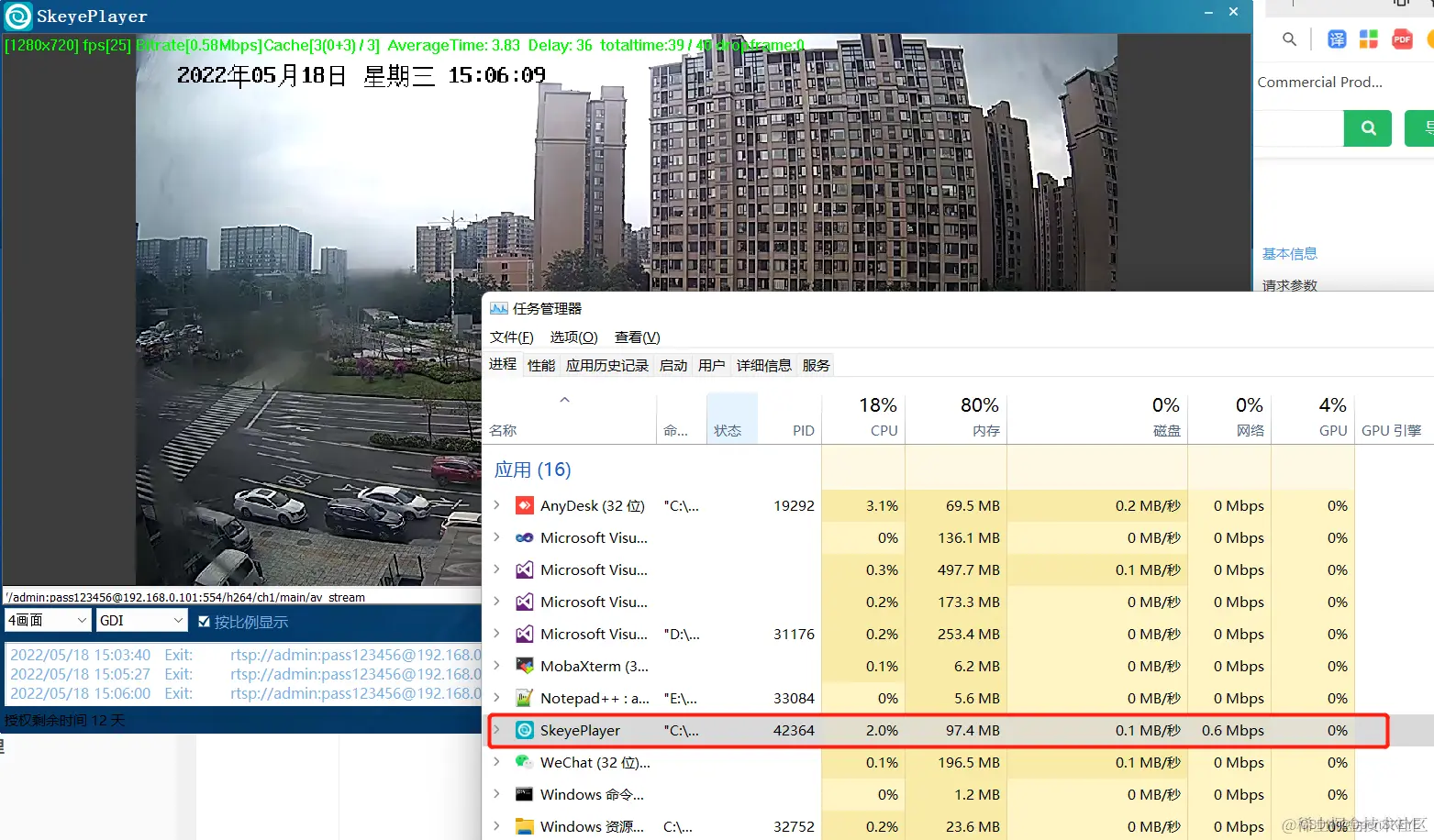Click the rtsp stream URL below the video

[x=185, y=597]
